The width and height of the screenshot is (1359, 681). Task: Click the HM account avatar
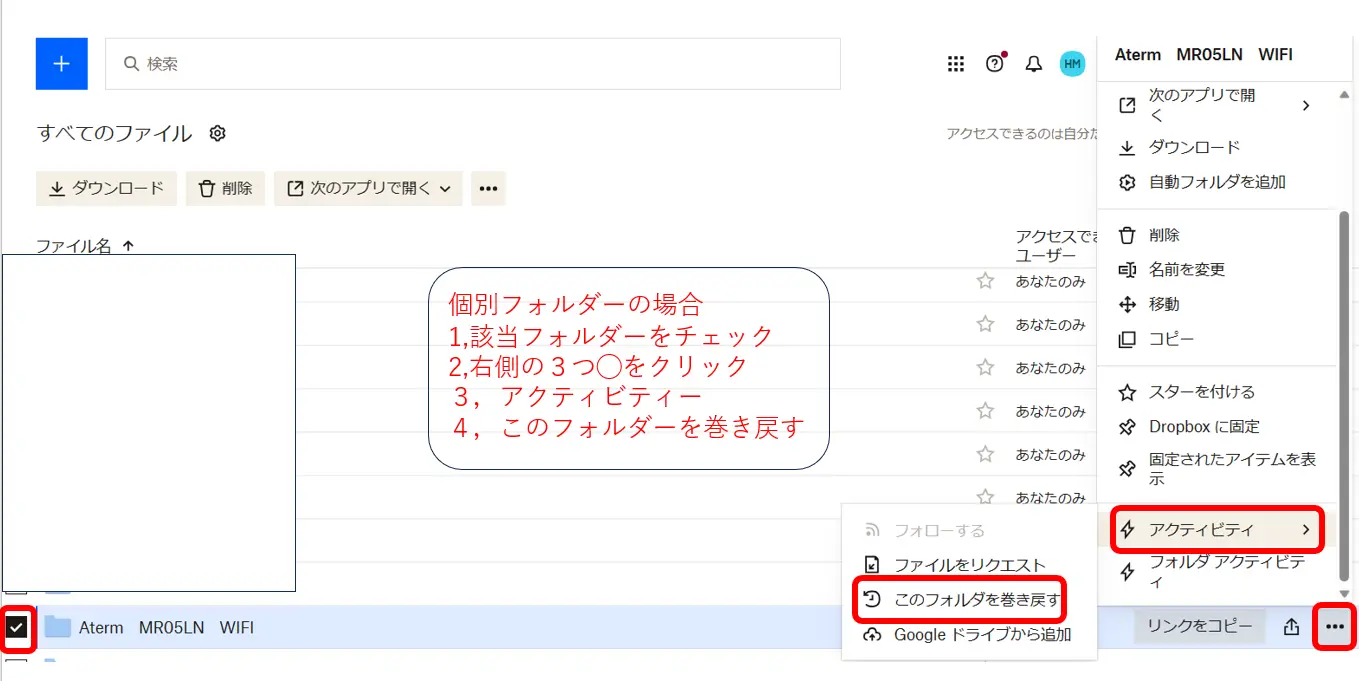(x=1072, y=64)
